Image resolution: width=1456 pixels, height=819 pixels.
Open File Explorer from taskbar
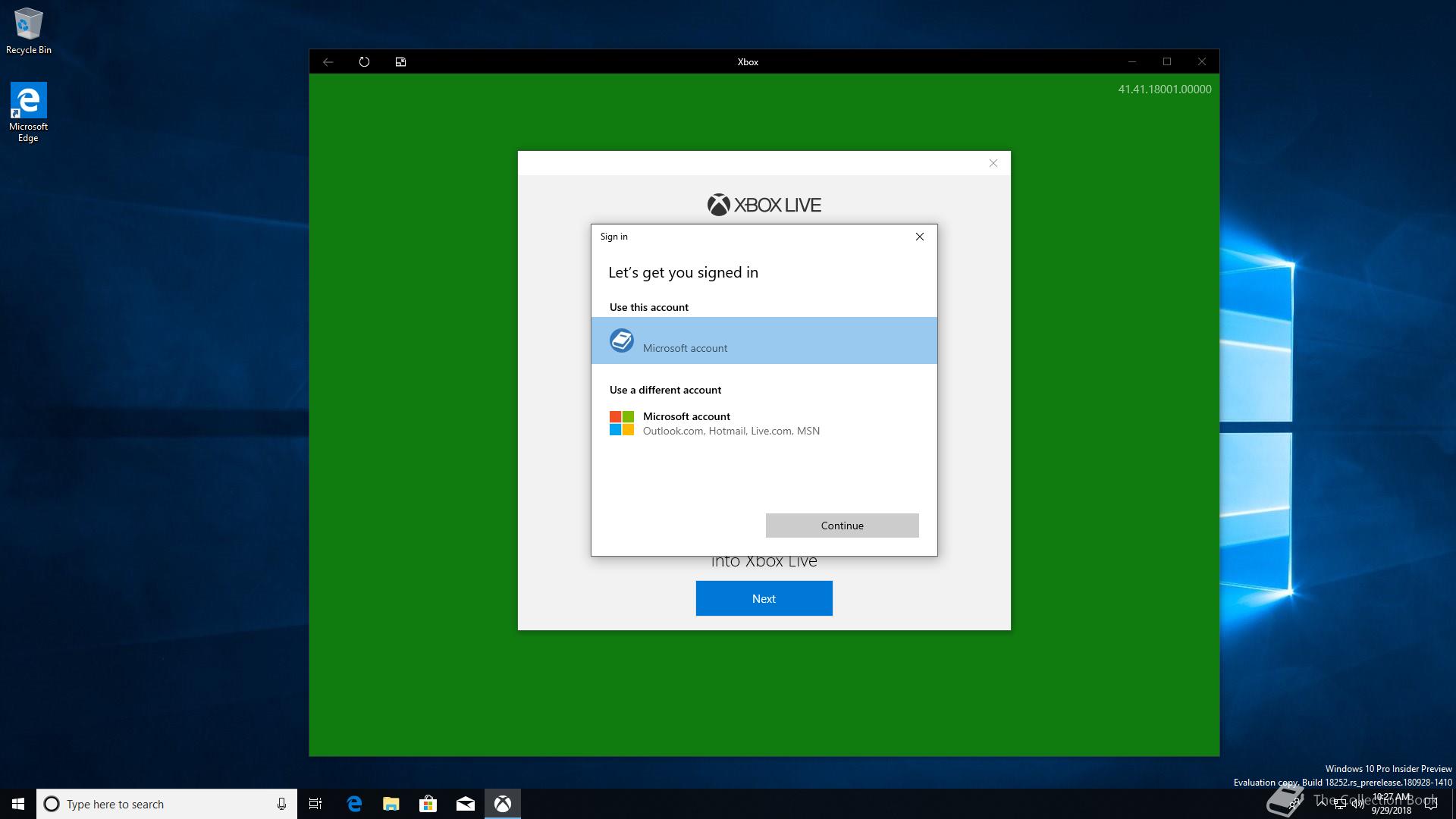click(391, 804)
